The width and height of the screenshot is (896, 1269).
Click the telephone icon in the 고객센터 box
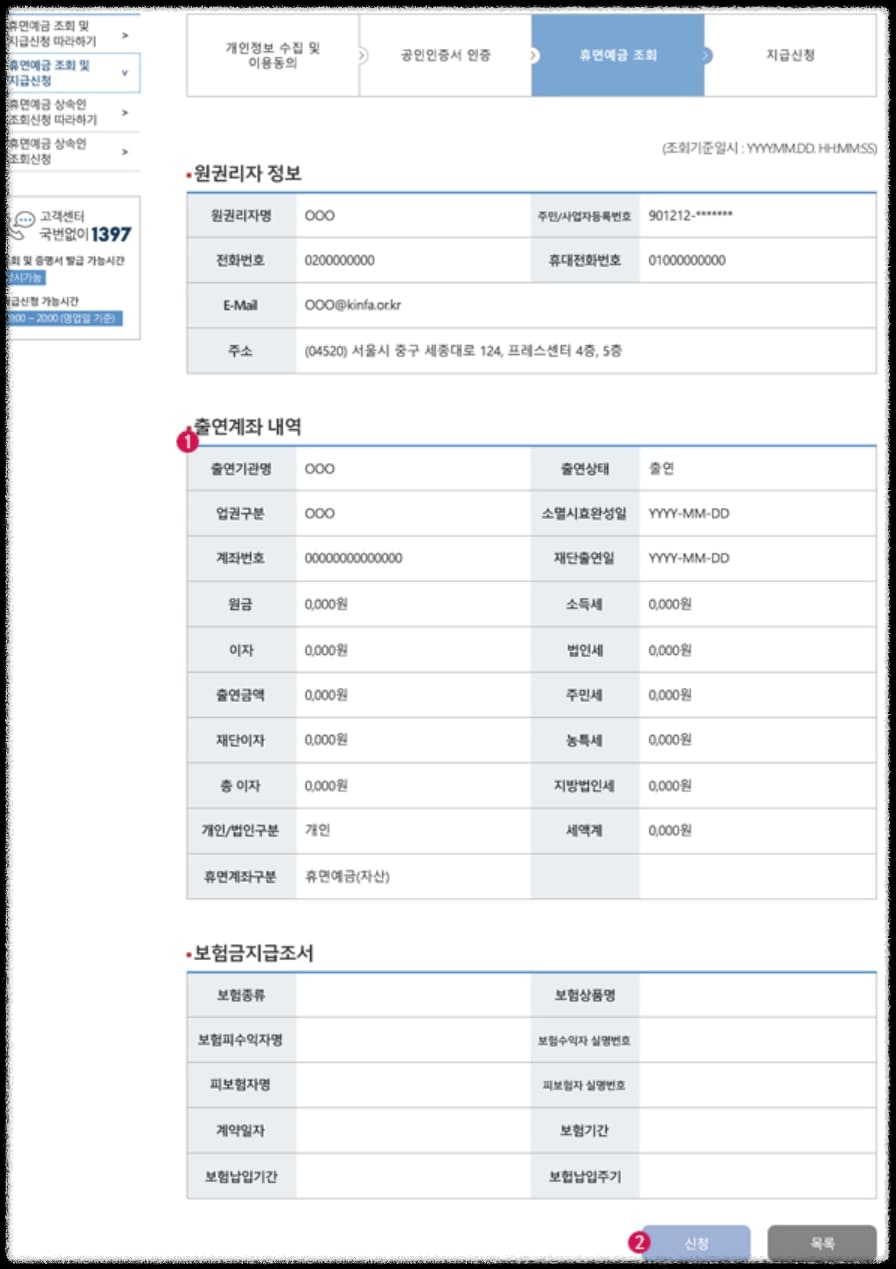15,233
